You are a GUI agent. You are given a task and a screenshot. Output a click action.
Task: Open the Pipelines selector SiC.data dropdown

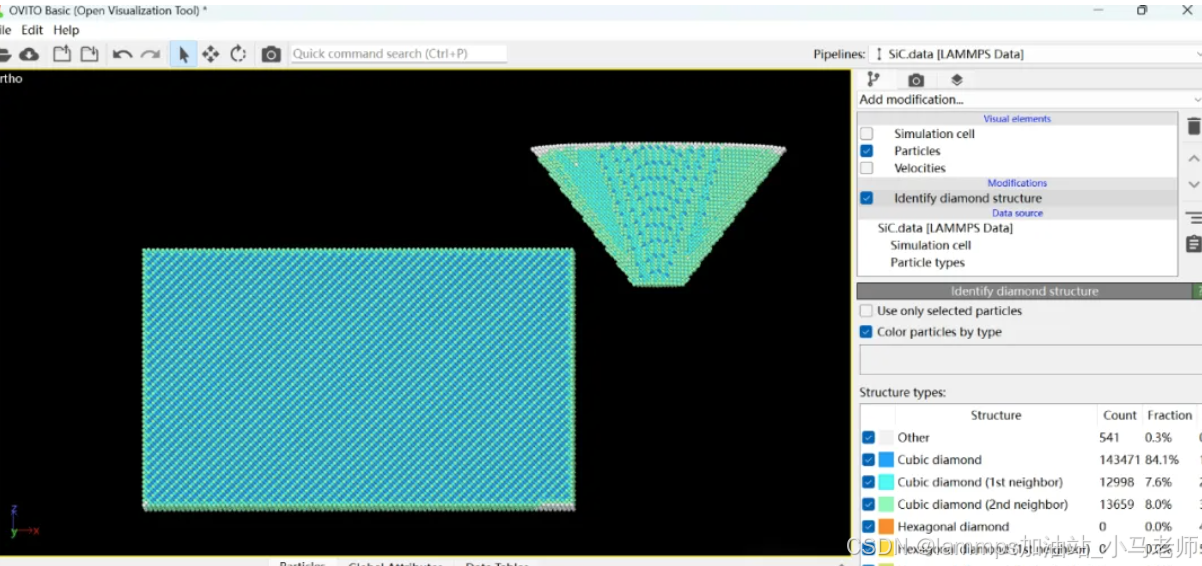coord(1036,54)
